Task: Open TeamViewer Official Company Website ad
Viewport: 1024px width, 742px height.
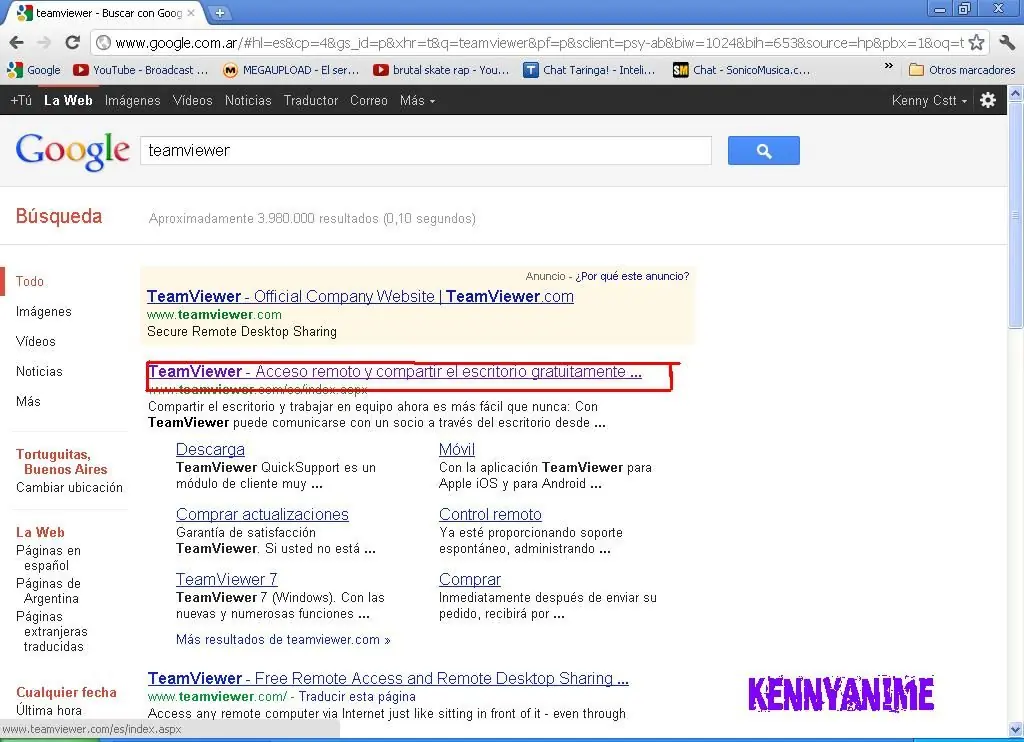Action: pyautogui.click(x=360, y=297)
